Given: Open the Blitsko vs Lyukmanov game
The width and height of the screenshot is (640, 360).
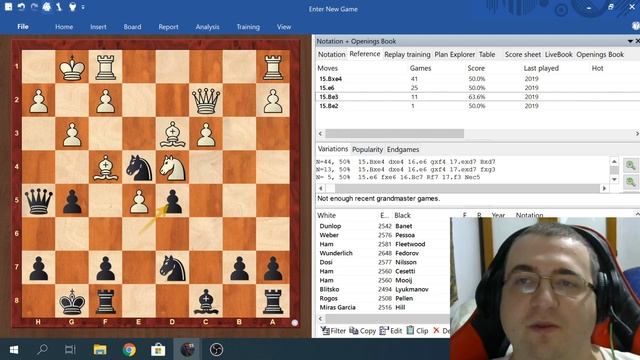Looking at the screenshot, I should pos(384,289).
